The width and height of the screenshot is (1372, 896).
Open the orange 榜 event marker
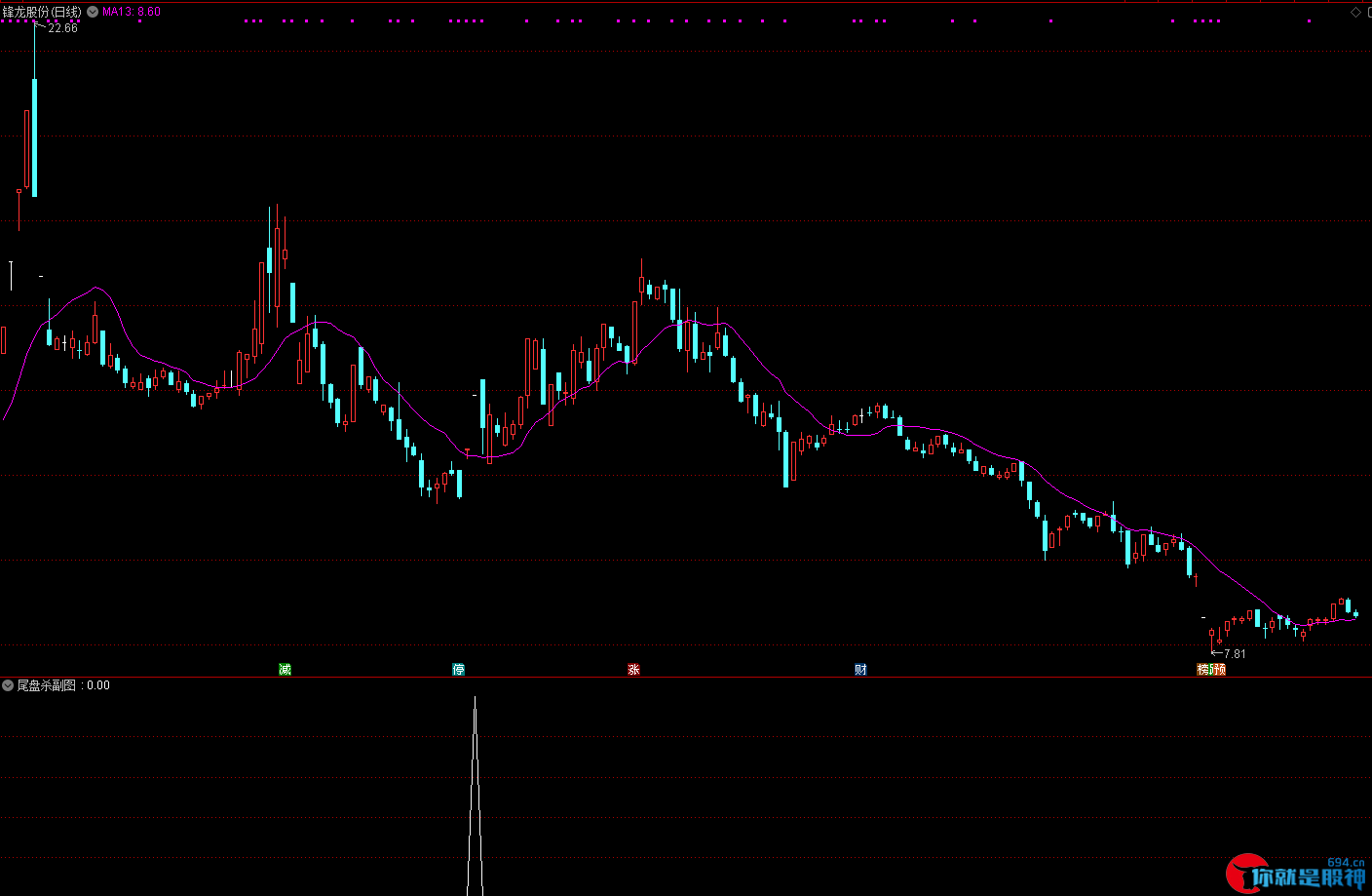click(1203, 669)
